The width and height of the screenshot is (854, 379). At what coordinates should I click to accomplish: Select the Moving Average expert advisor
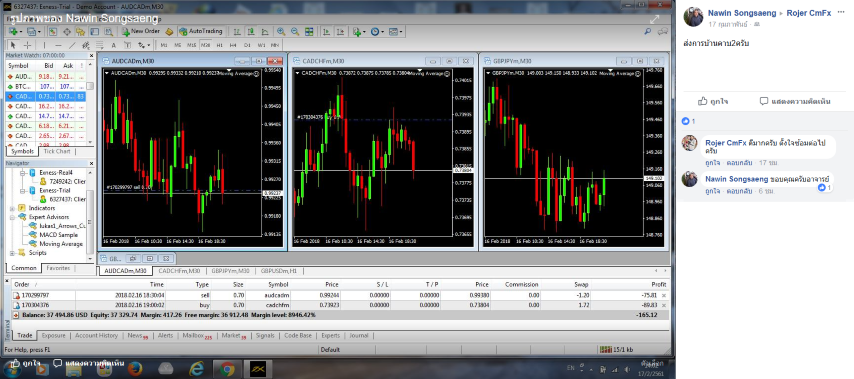[x=61, y=244]
